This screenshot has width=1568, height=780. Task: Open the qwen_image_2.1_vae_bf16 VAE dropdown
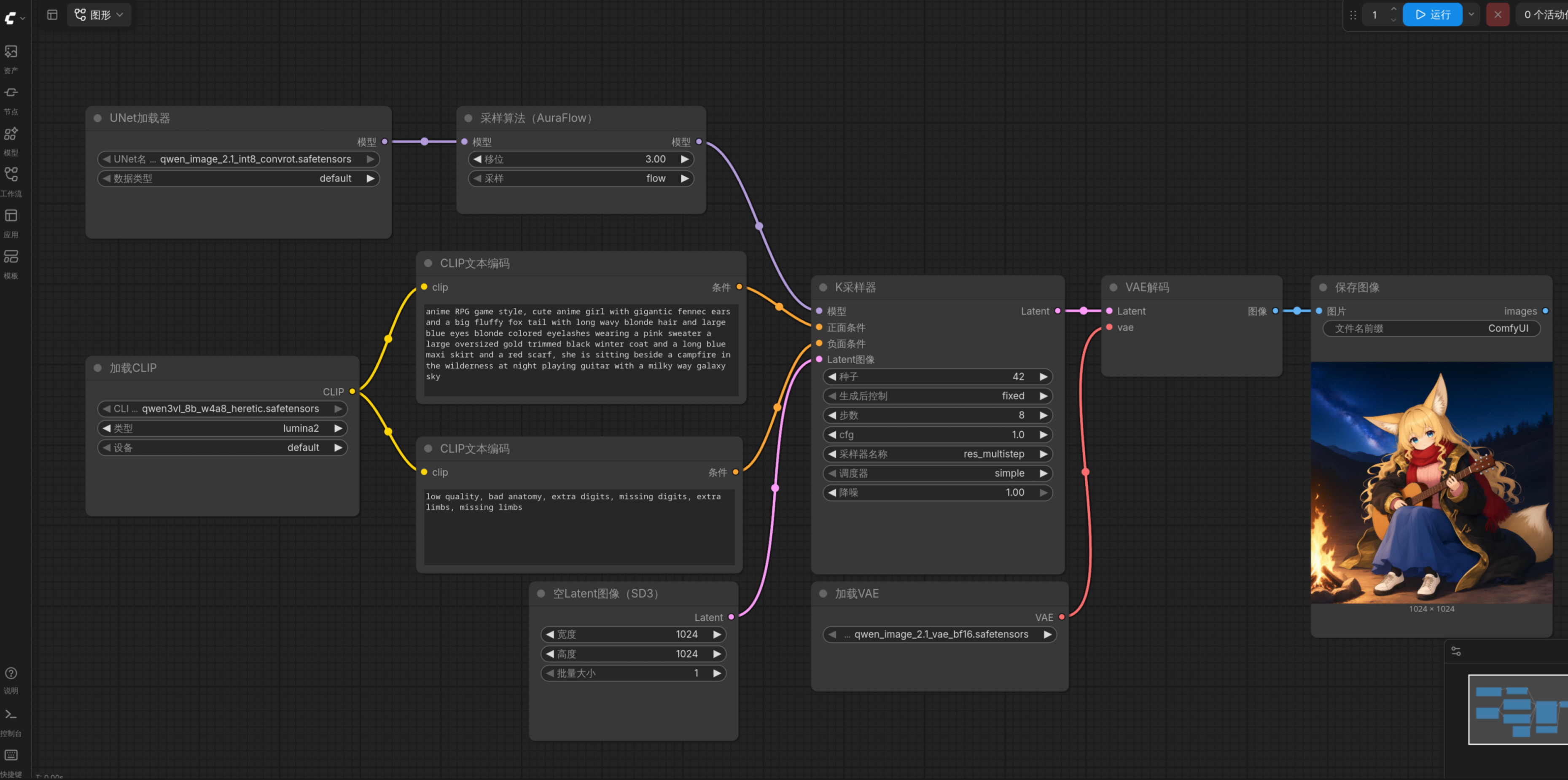pyautogui.click(x=940, y=635)
